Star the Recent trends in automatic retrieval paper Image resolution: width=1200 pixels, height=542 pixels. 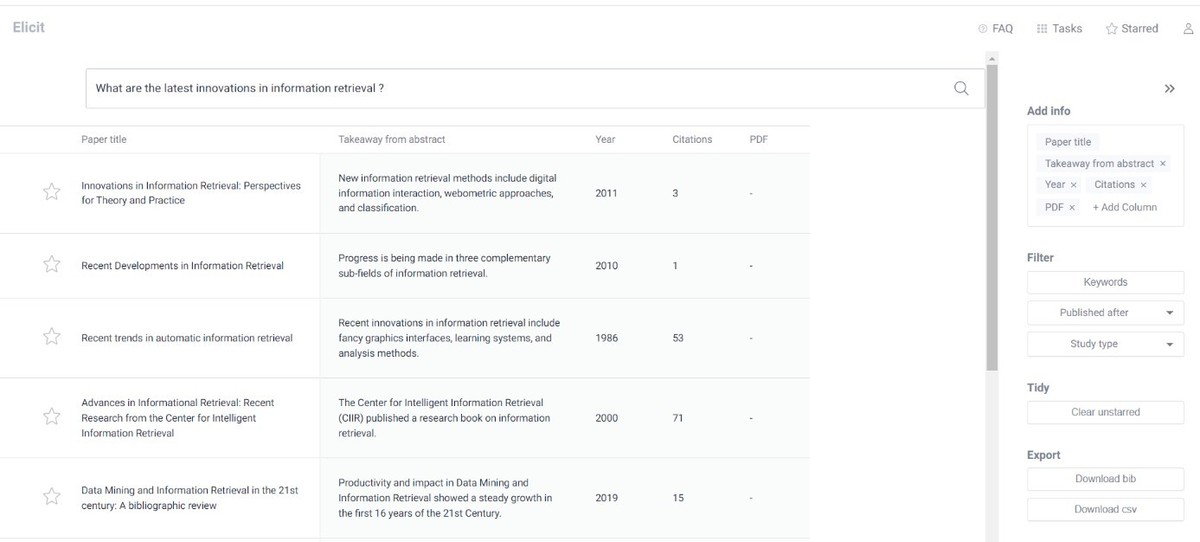(51, 338)
